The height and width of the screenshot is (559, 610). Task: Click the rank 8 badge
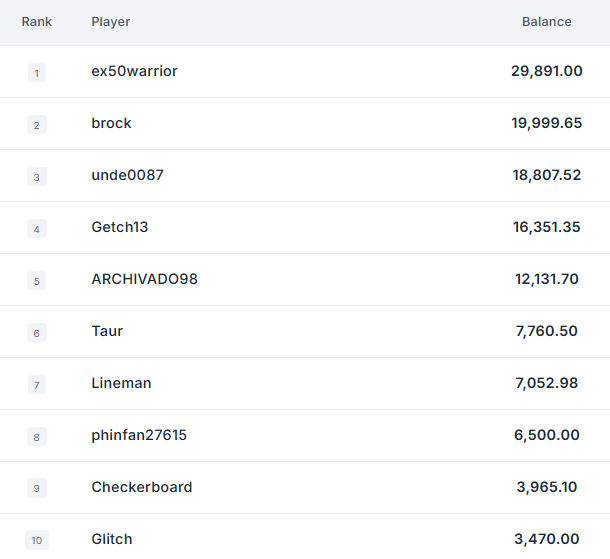37,436
